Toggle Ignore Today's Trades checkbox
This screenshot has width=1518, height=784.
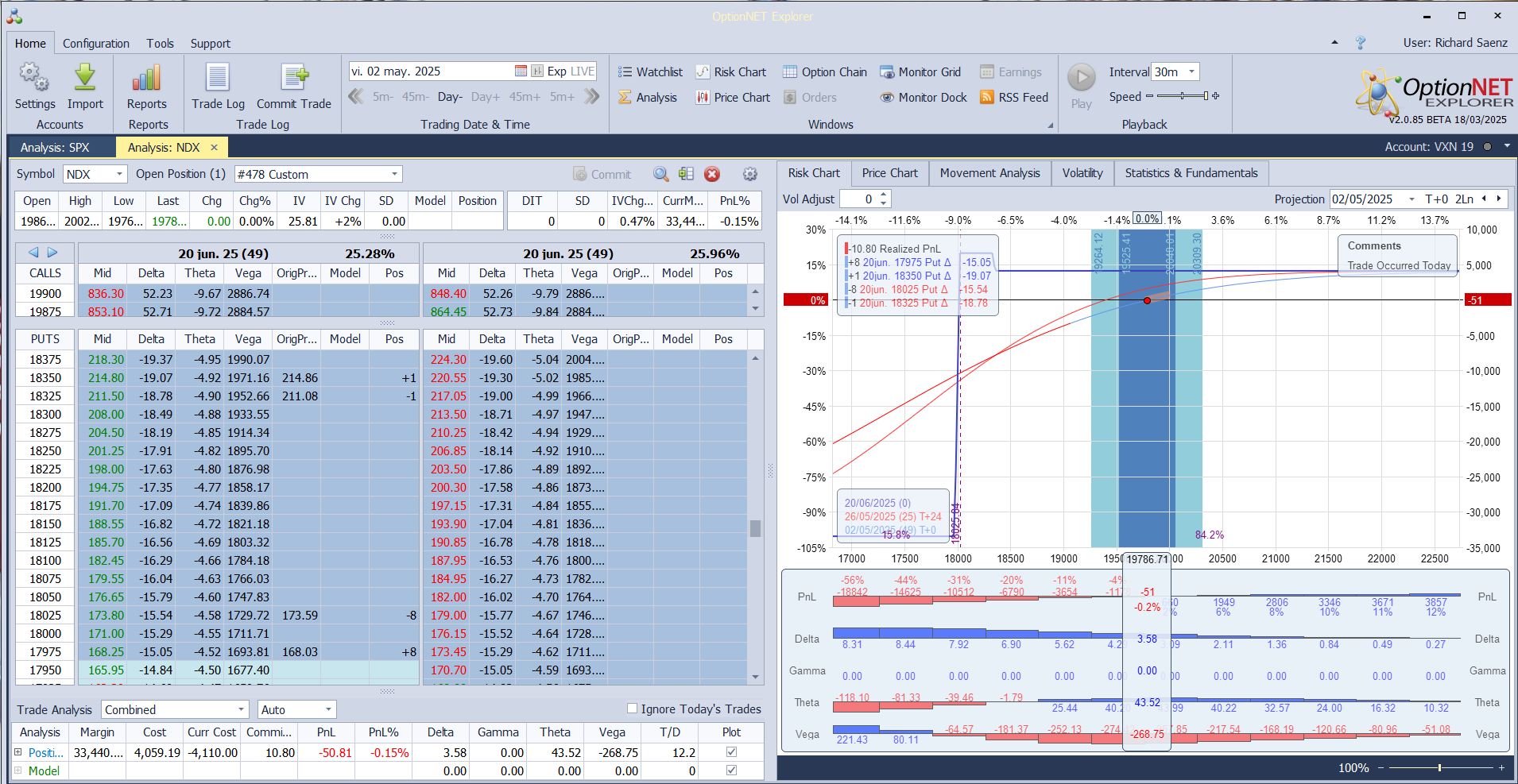(633, 709)
